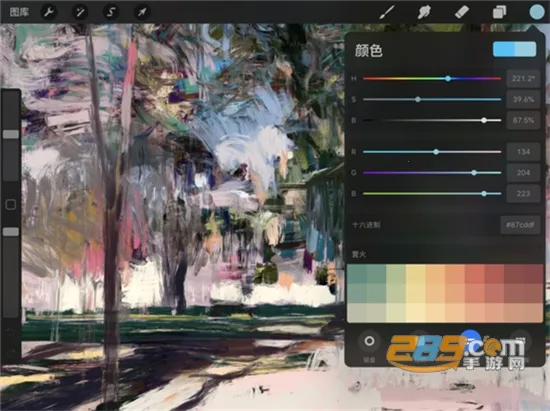
Task: Edit the brightness value field 87.5%
Action: coord(523,120)
